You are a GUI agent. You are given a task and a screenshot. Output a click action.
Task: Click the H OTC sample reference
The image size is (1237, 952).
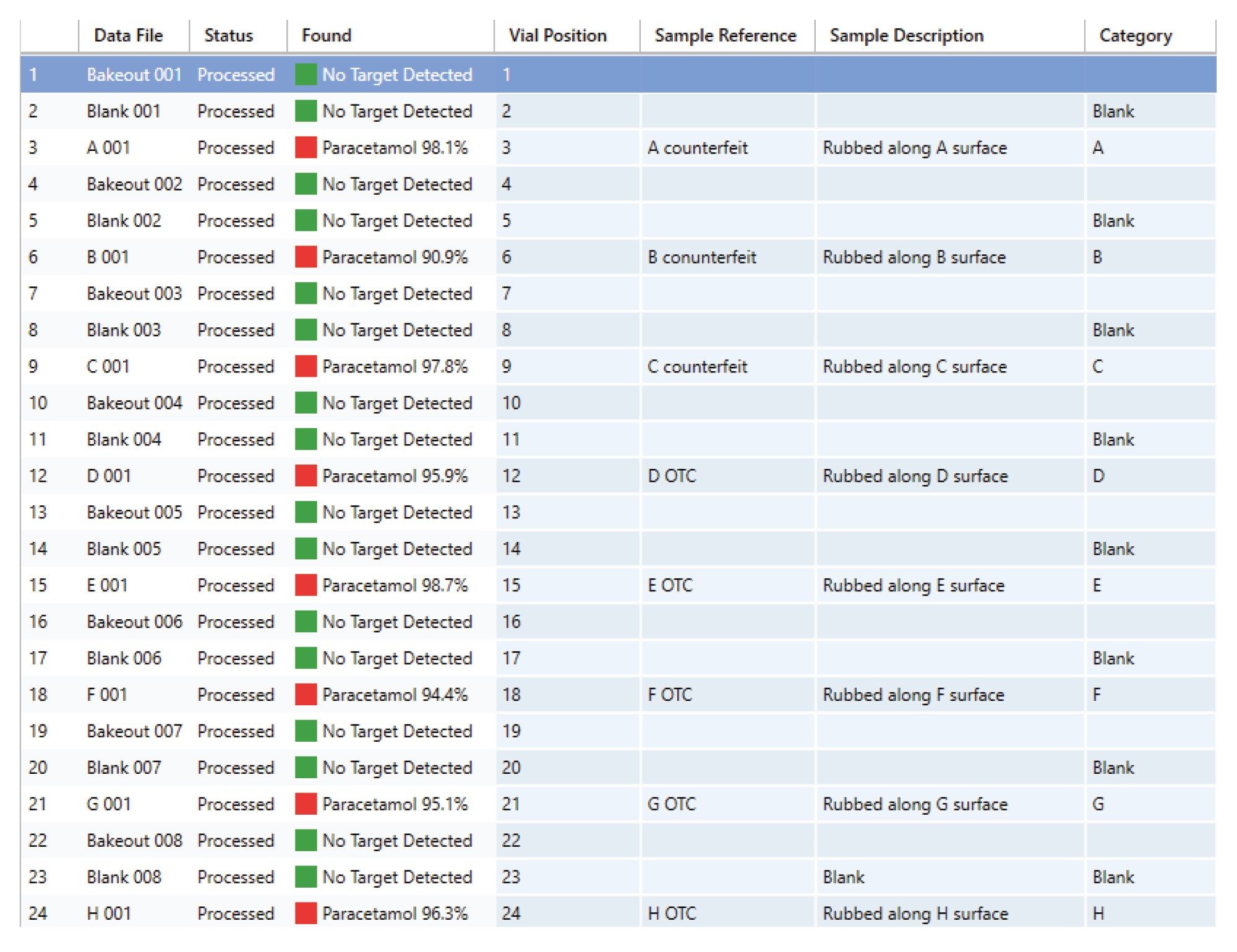672,914
